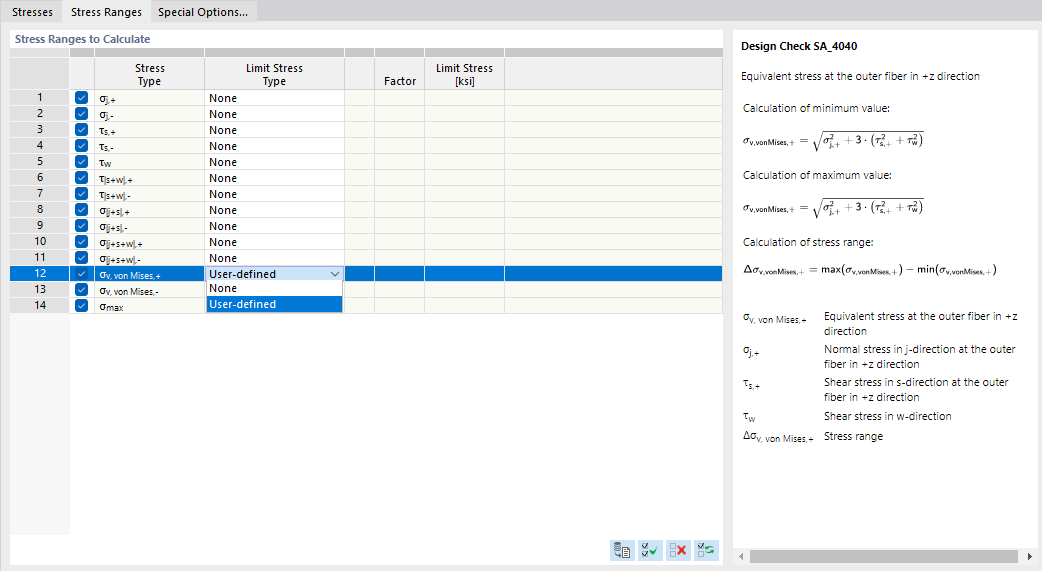Click the Limit Stress Type column header

click(x=274, y=74)
